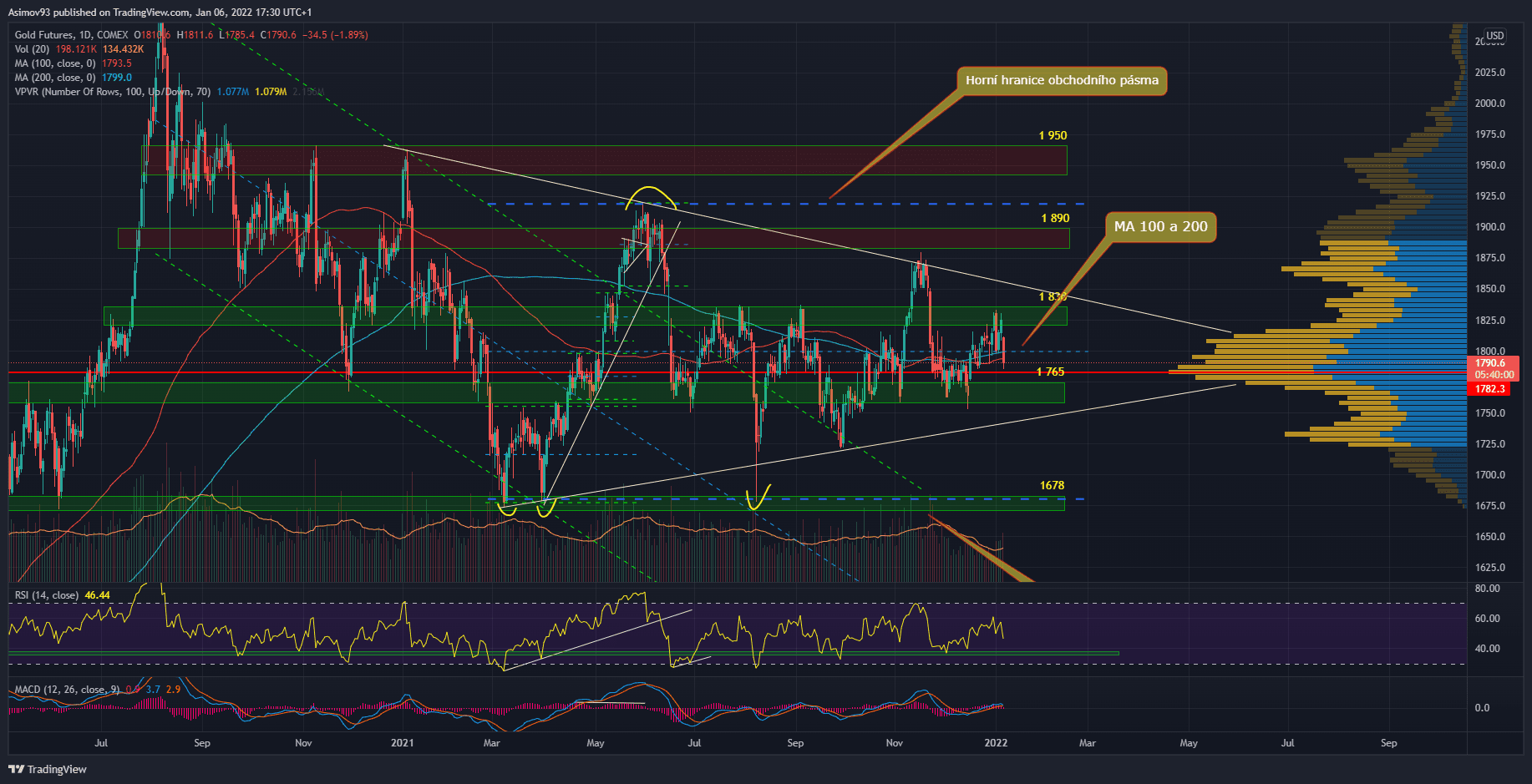This screenshot has height=784, width=1532.
Task: Click the TradingView logo icon
Action: 16,769
